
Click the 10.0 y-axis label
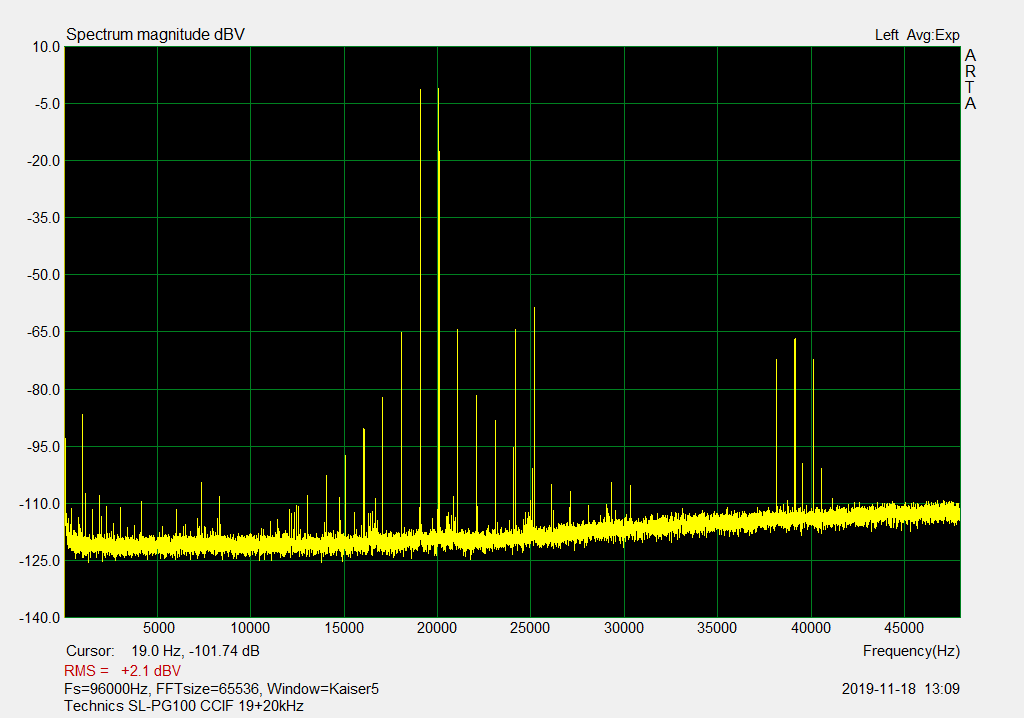(x=46, y=47)
